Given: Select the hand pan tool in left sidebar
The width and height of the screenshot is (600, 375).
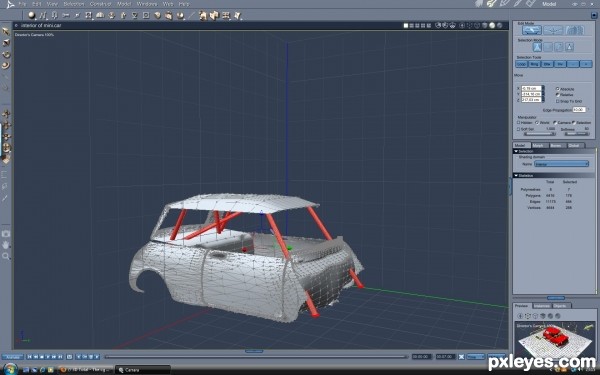Looking at the screenshot, I should tap(6, 245).
